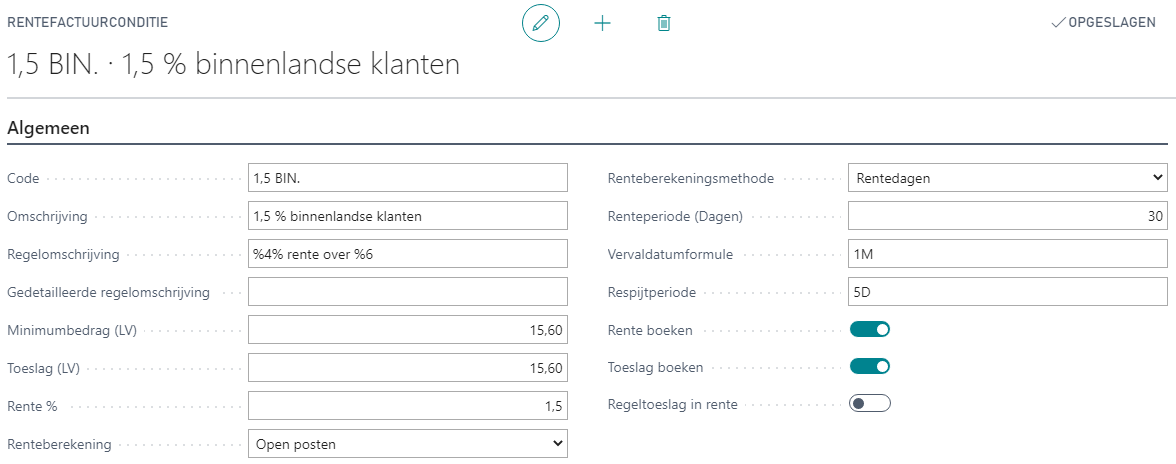
Task: Select the Vervaldatumformule field
Action: point(1007,254)
